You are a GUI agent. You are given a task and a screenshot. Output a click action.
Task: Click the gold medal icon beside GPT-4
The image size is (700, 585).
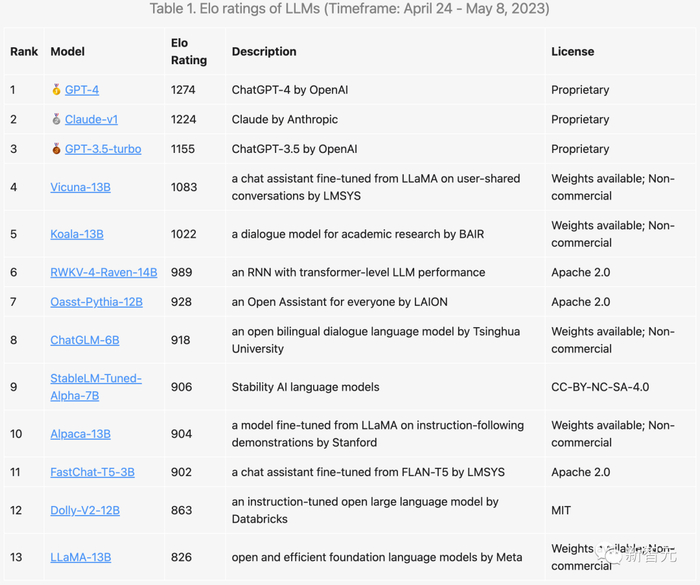point(56,90)
